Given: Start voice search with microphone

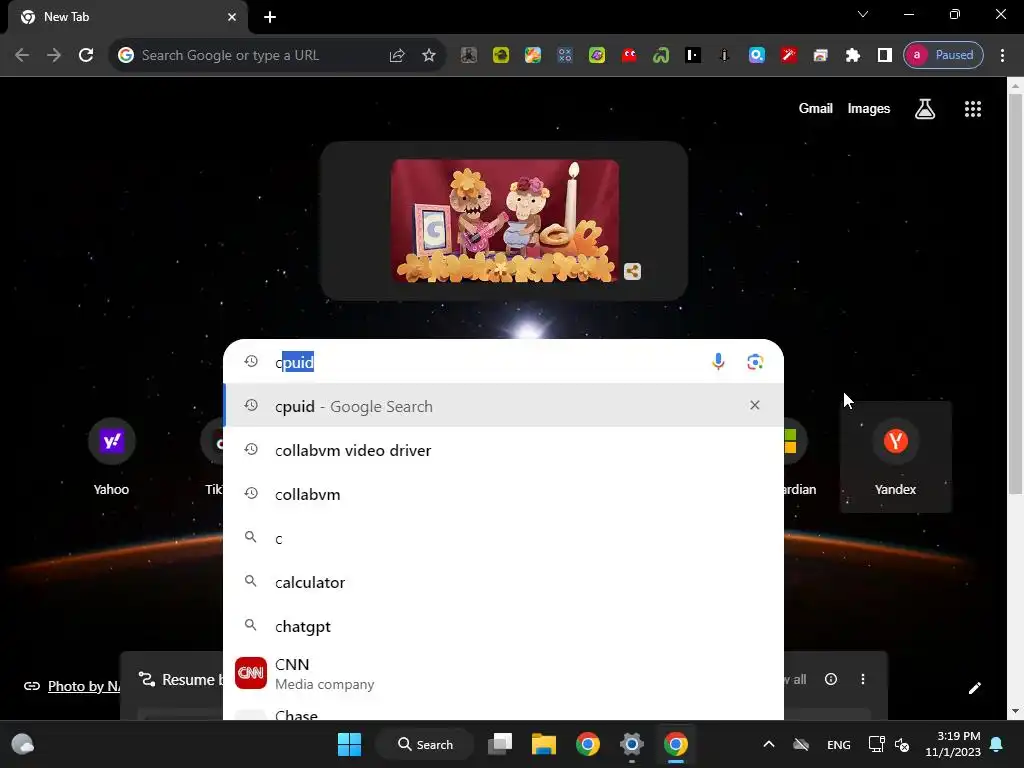Looking at the screenshot, I should coord(718,362).
